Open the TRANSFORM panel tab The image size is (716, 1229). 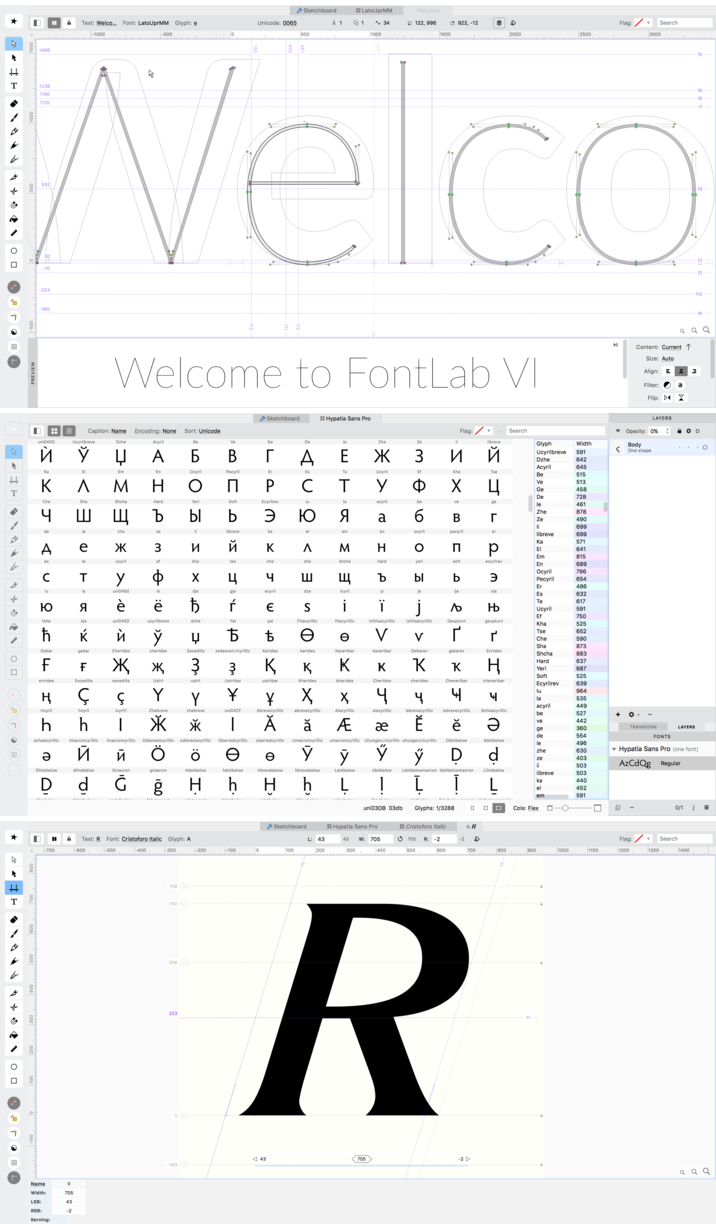tap(643, 727)
